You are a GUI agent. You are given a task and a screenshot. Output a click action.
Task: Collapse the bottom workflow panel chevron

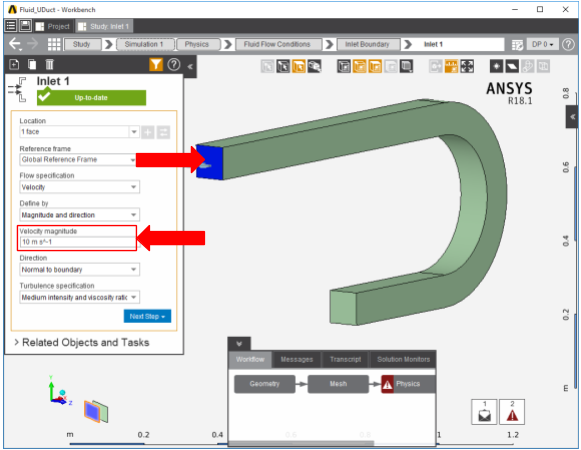pos(239,344)
